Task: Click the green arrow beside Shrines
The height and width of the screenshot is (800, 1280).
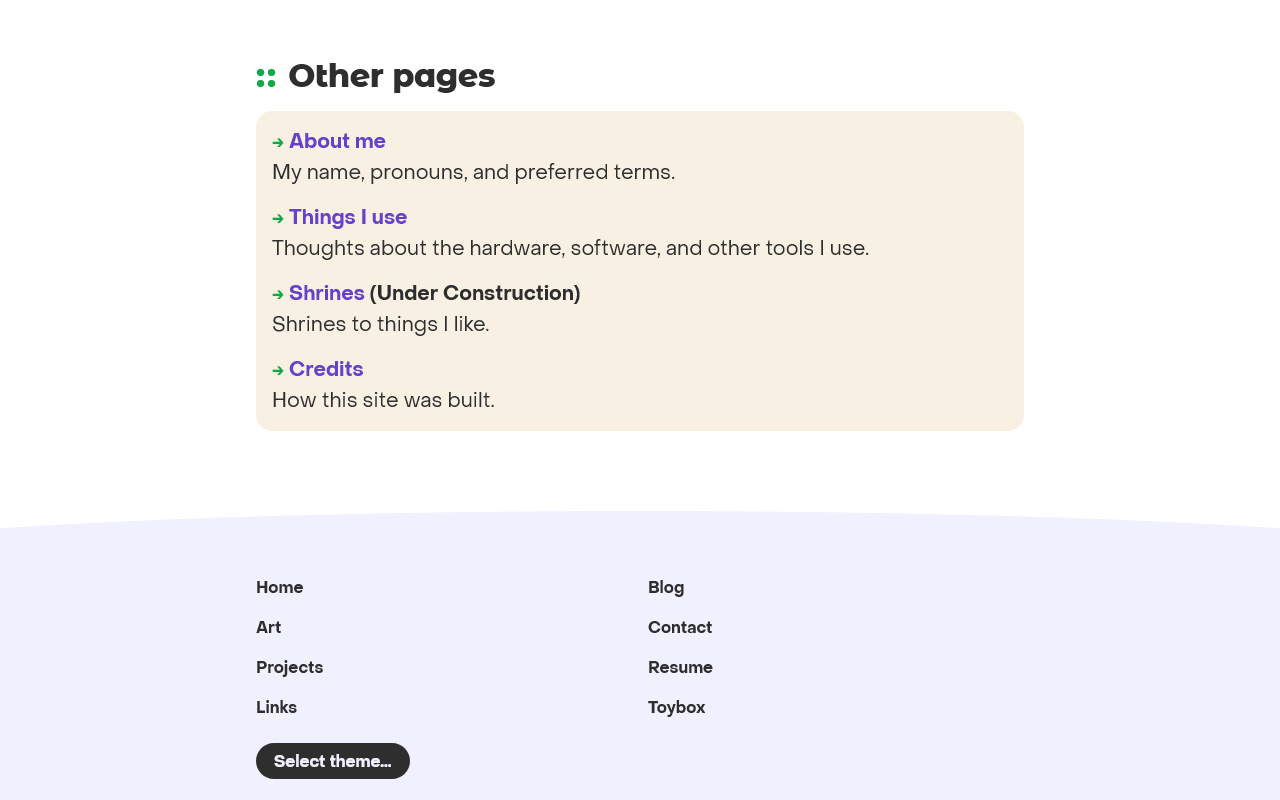Action: coord(278,294)
